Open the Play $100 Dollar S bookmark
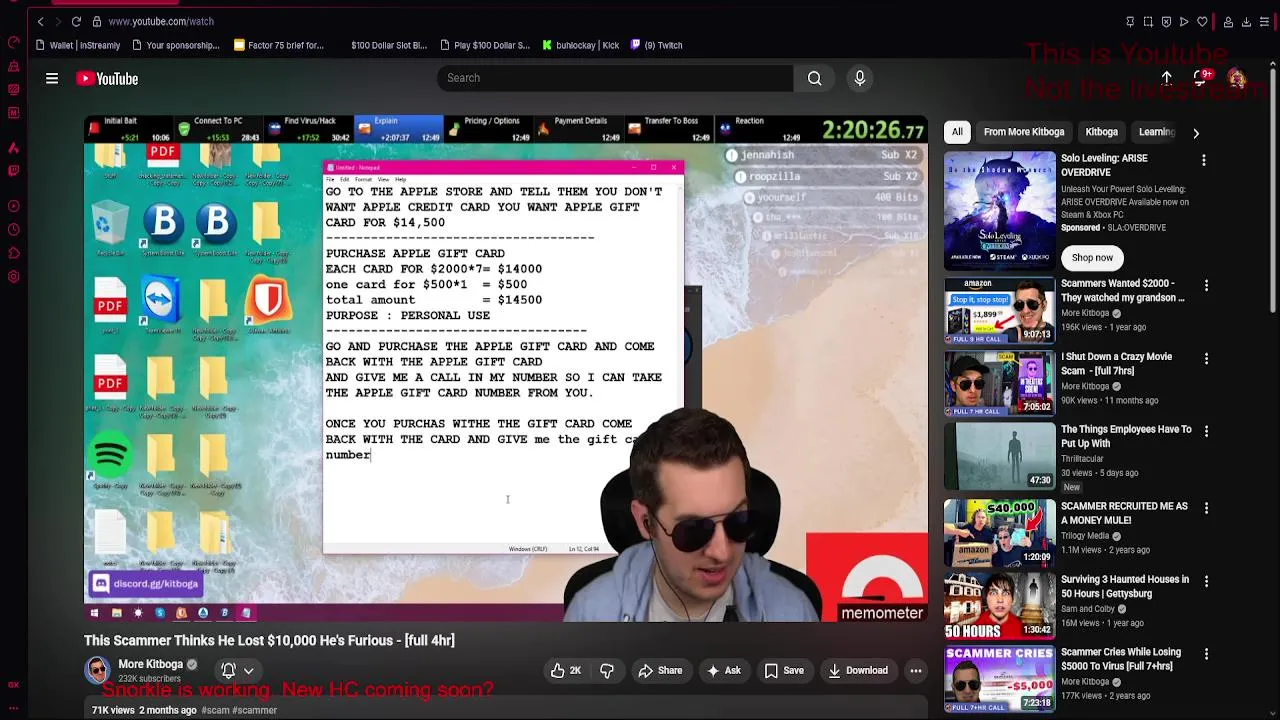 (x=484, y=45)
